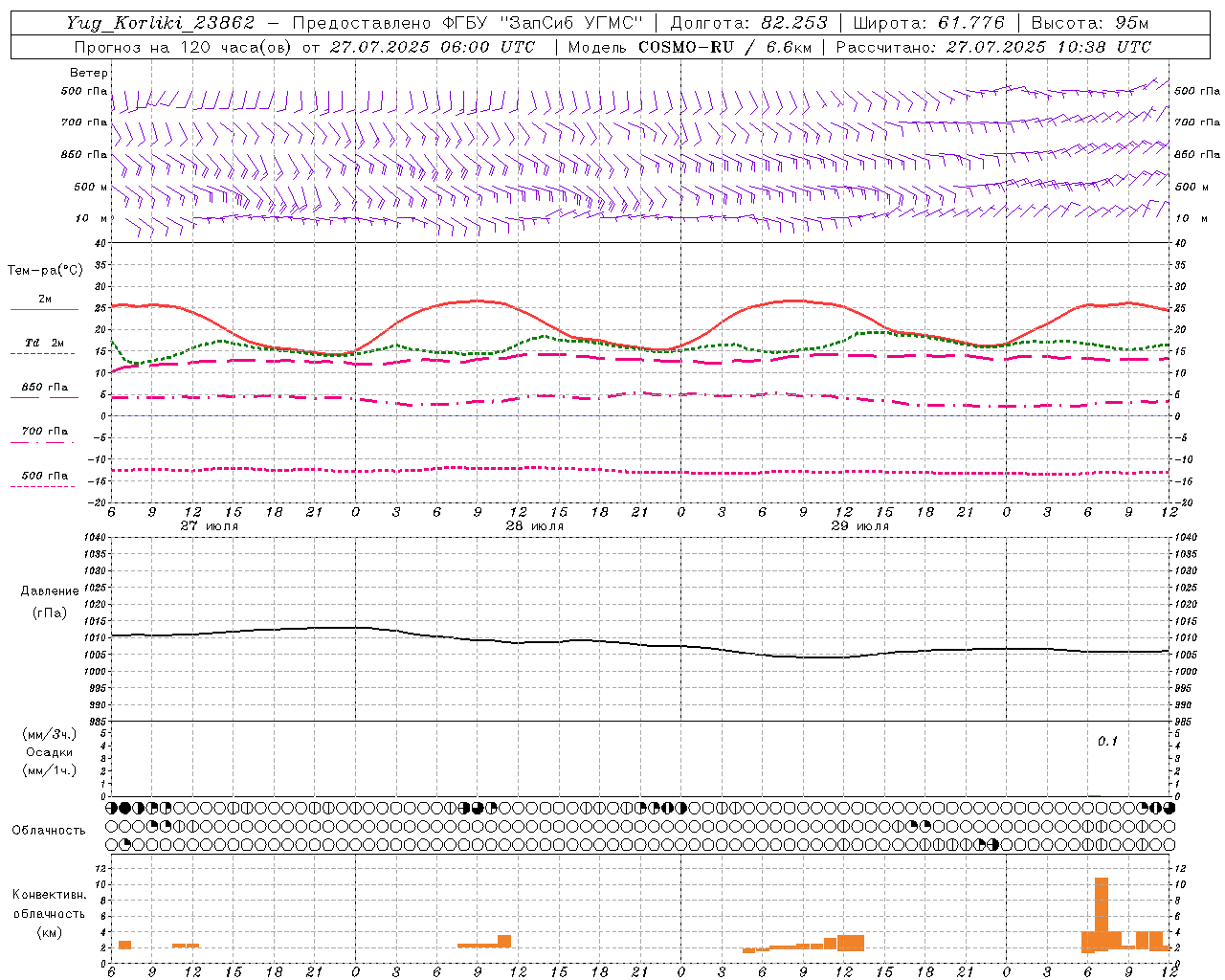Click the 700 гПа wind level label on the right

coord(1197,122)
